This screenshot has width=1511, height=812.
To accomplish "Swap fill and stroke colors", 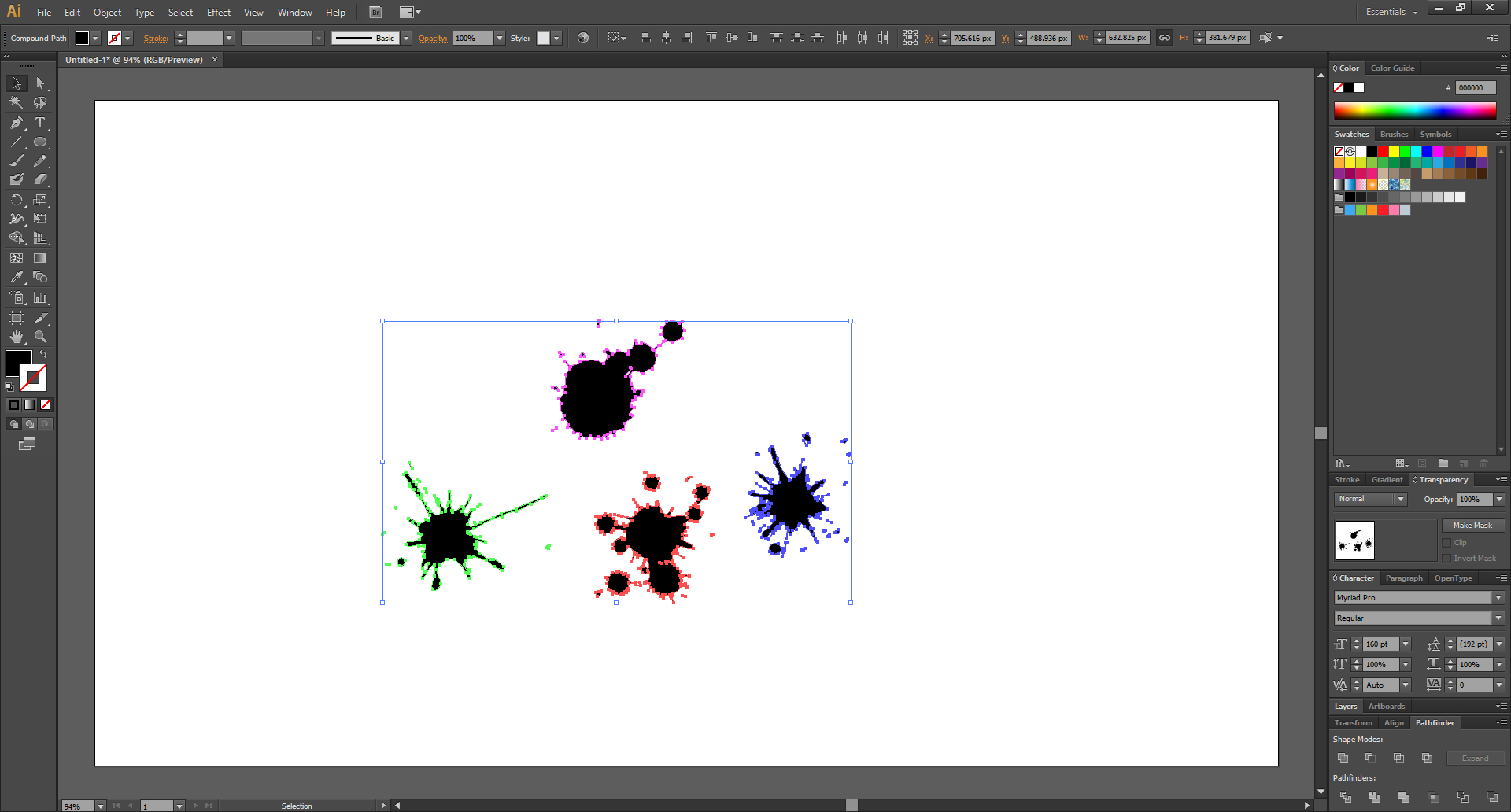I will coord(43,355).
